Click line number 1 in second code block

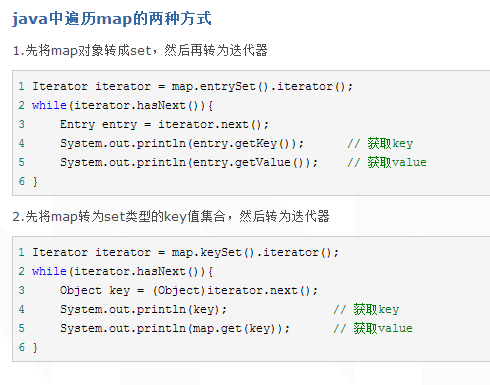click(22, 252)
